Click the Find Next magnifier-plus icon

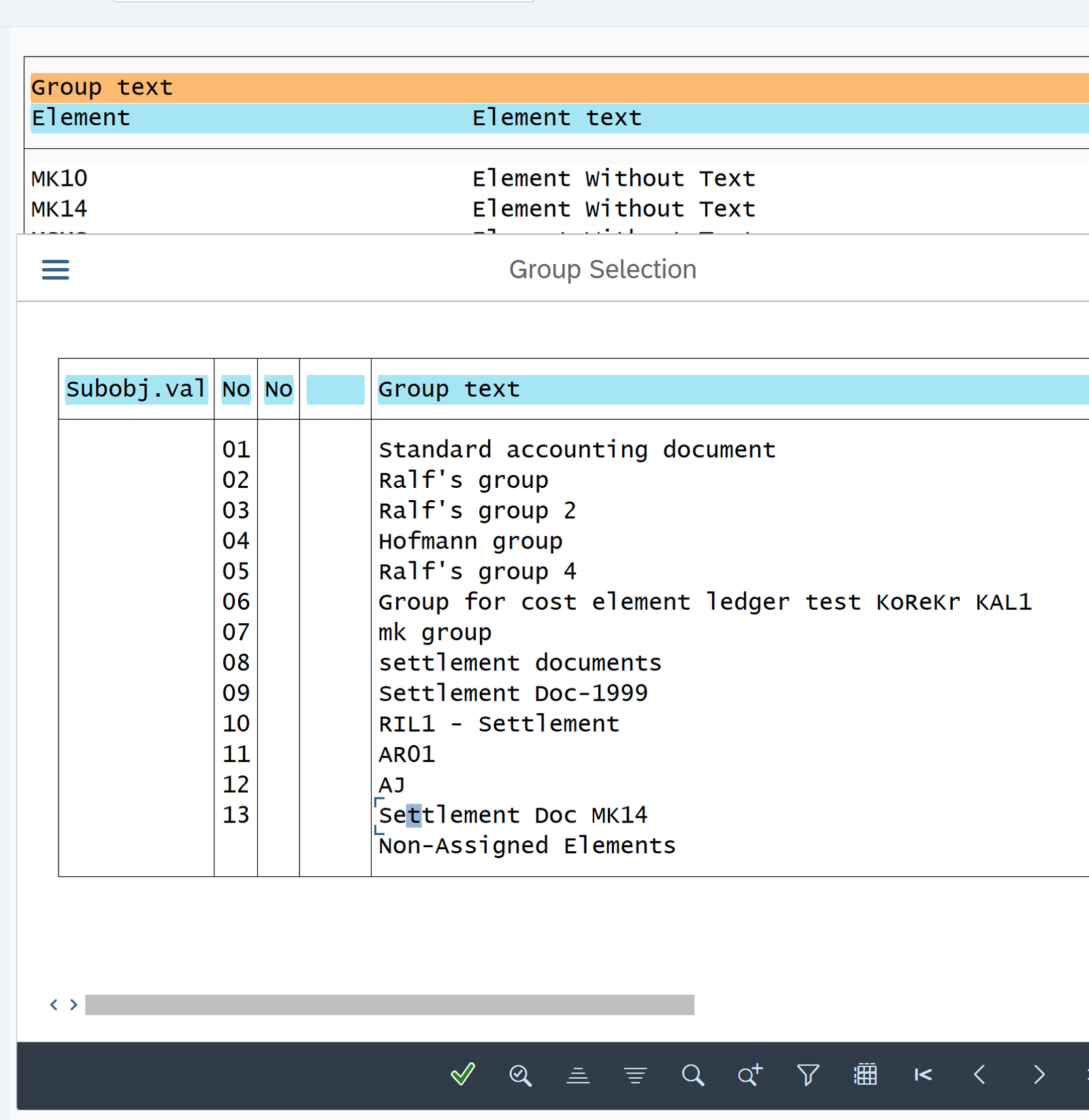tap(750, 1075)
